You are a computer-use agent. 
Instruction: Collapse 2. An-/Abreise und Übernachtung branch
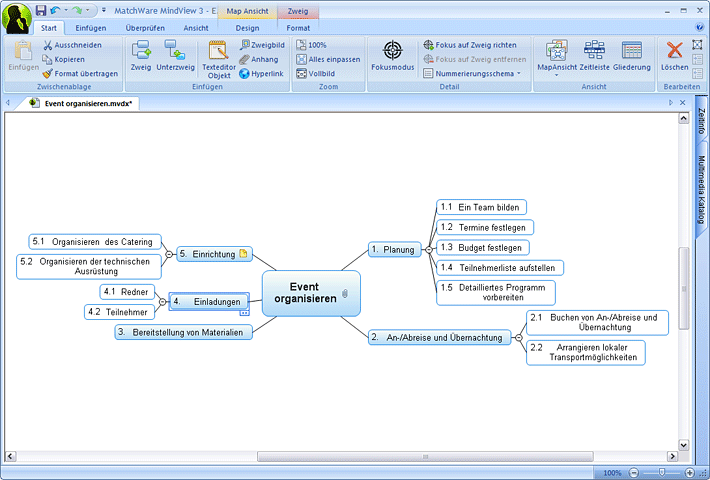(519, 338)
